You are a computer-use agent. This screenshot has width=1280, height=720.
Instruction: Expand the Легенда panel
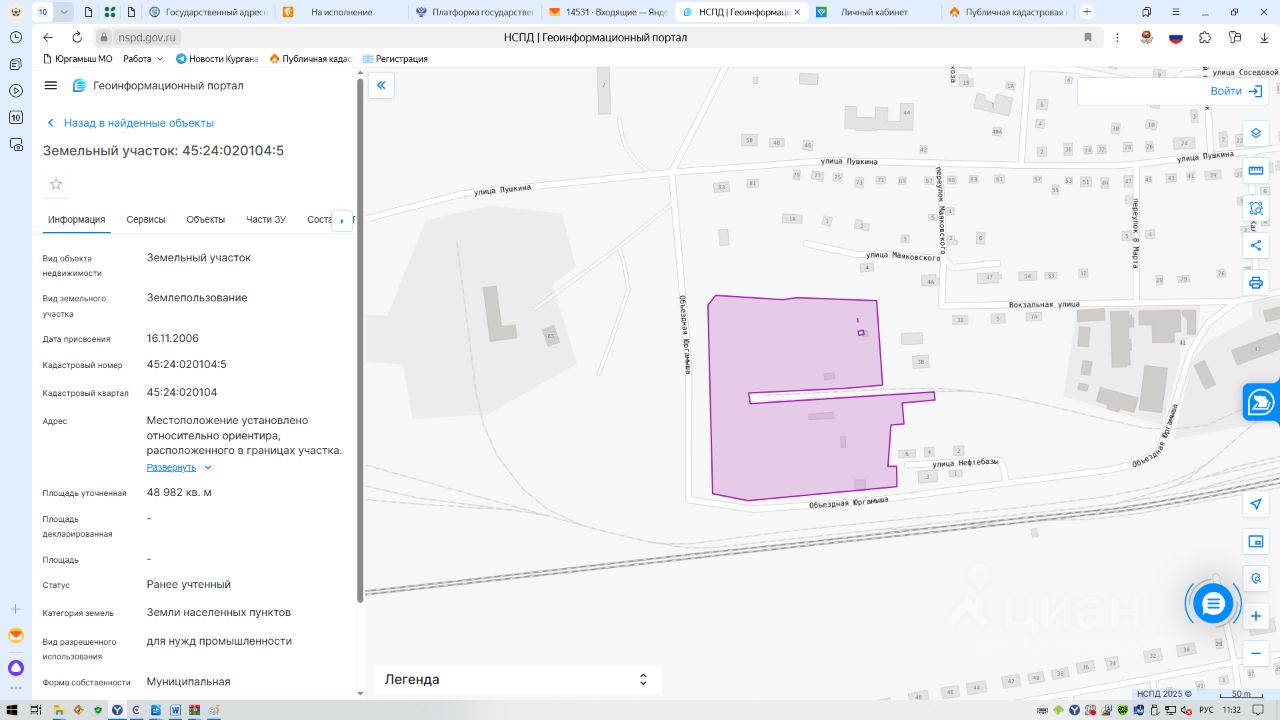[517, 680]
